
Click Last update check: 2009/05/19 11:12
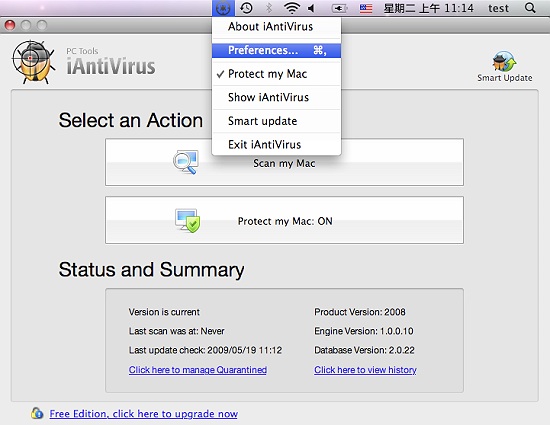205,350
